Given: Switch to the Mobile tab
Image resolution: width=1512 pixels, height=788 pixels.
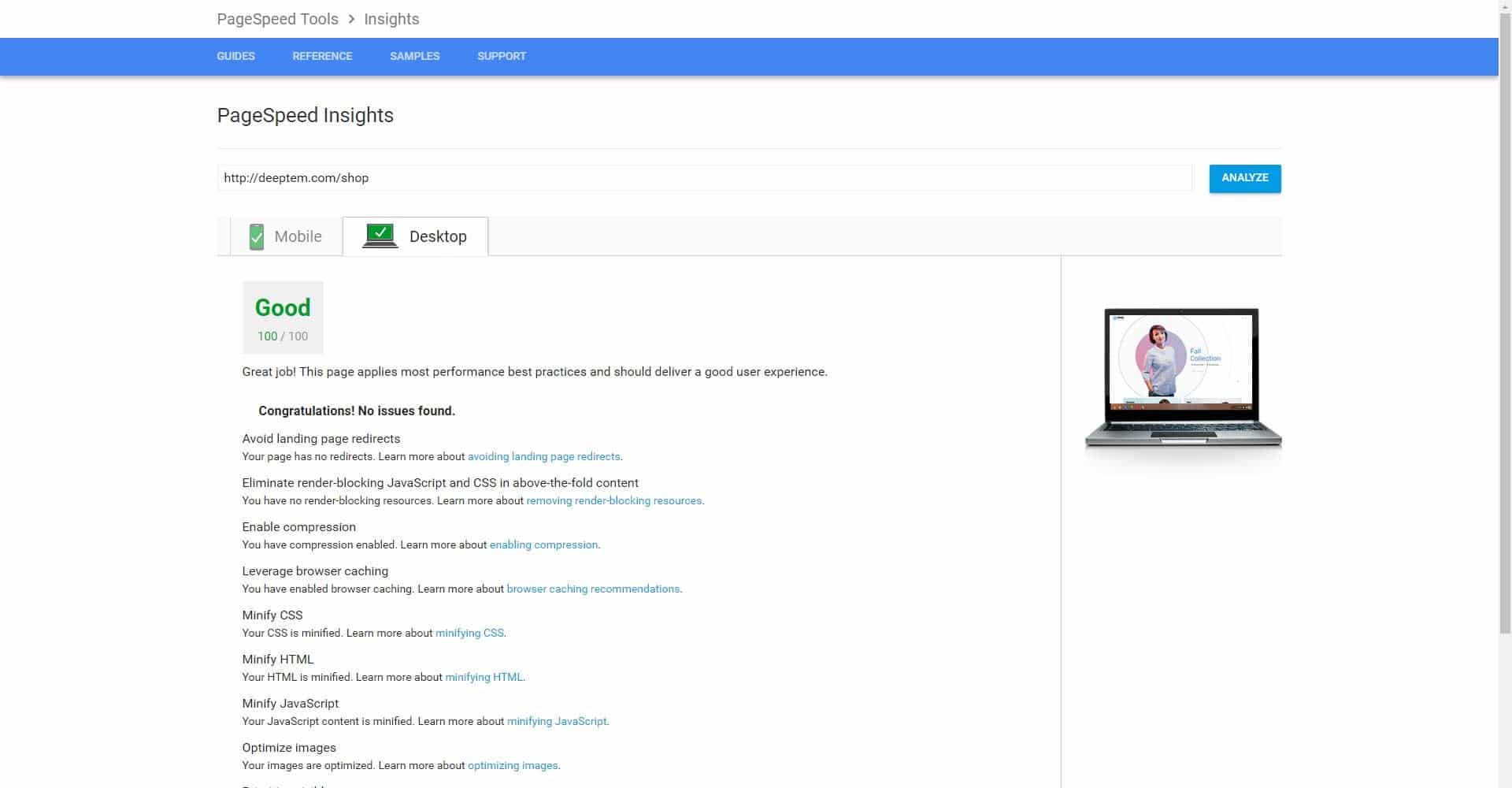Looking at the screenshot, I should click(x=286, y=236).
